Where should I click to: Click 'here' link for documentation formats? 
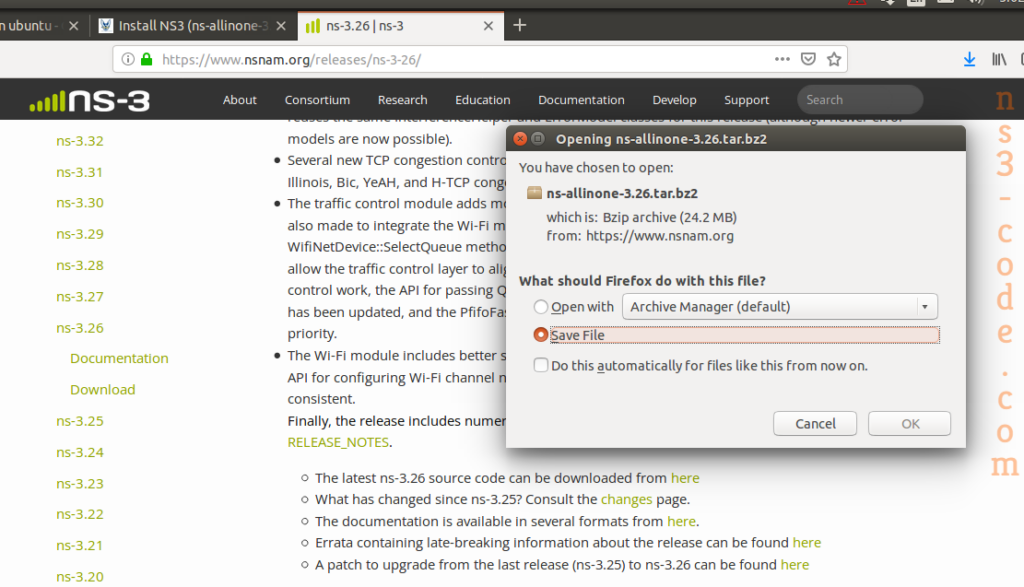(x=681, y=521)
